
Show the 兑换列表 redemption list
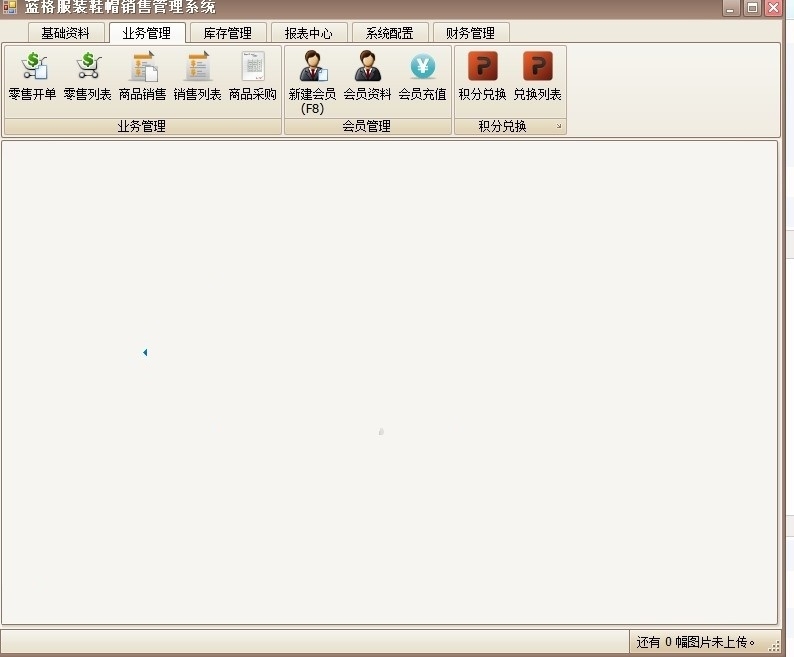537,76
